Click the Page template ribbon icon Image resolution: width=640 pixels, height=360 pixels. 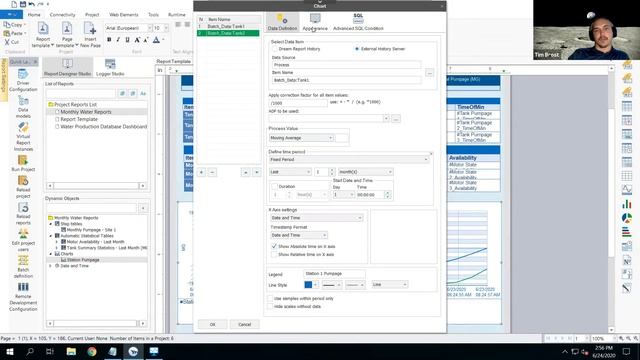tap(67, 35)
